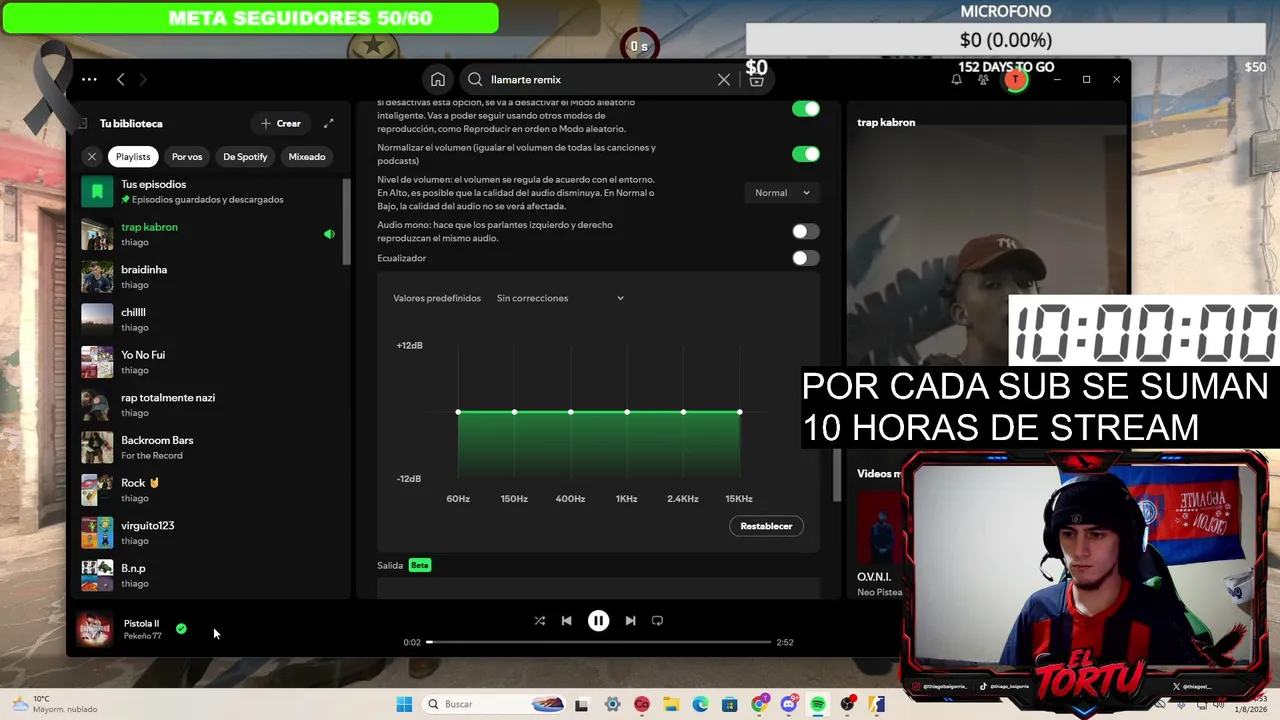1280x720 pixels.
Task: Adjust the 60Hz equalizer point
Action: (x=458, y=412)
